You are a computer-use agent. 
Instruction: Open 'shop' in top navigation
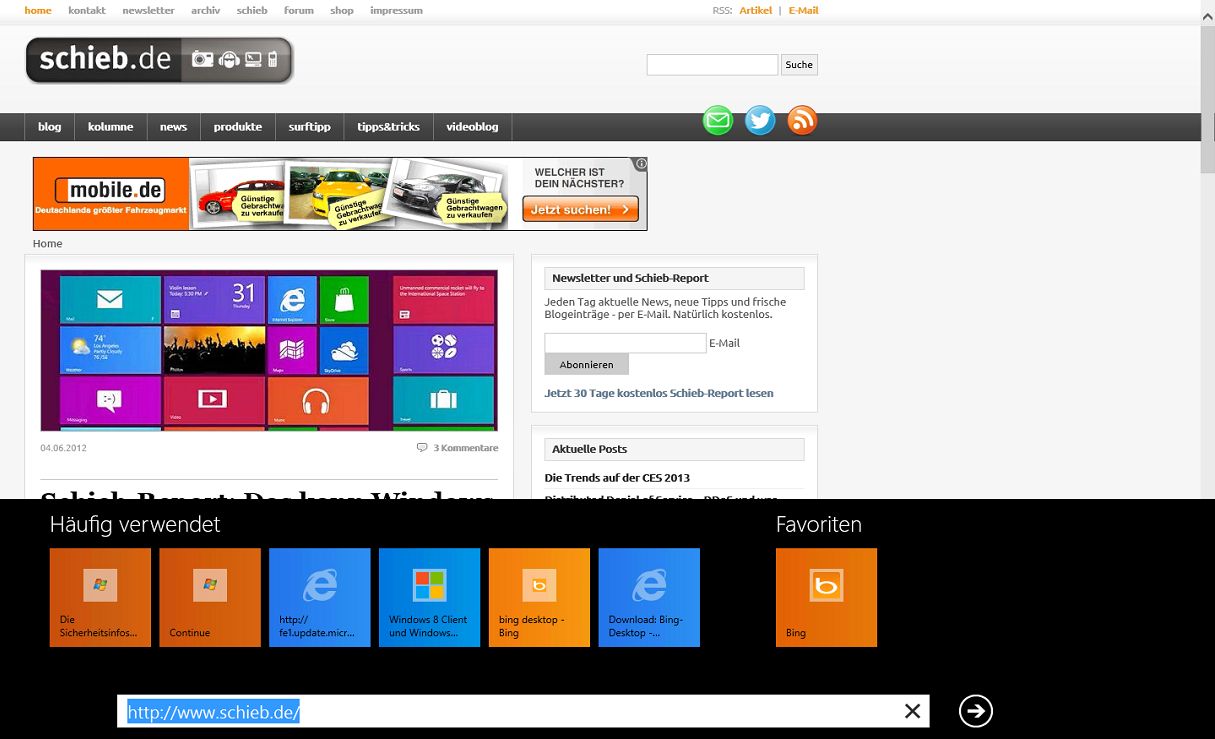pyautogui.click(x=342, y=10)
